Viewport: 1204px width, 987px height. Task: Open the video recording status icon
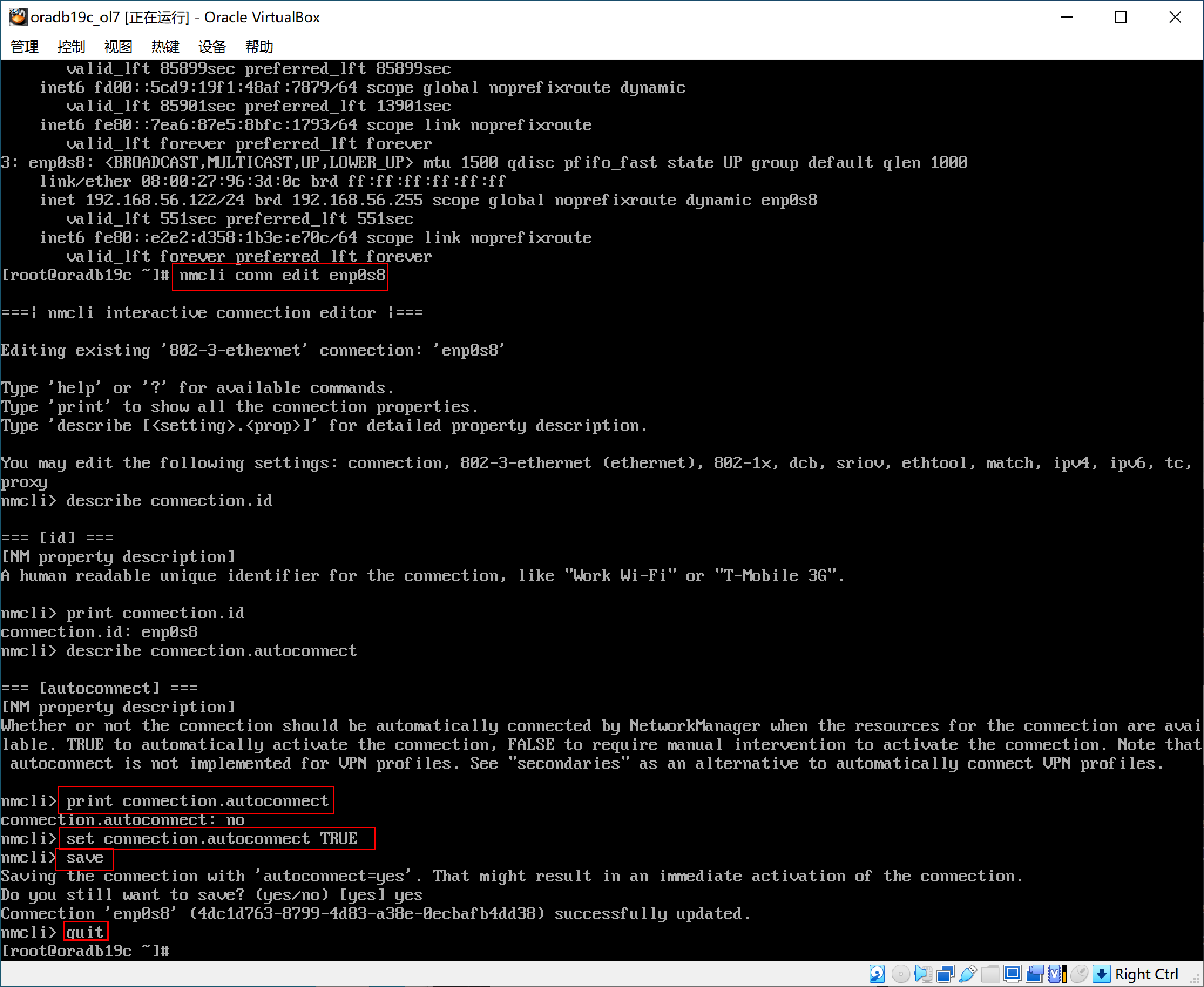tap(1035, 975)
